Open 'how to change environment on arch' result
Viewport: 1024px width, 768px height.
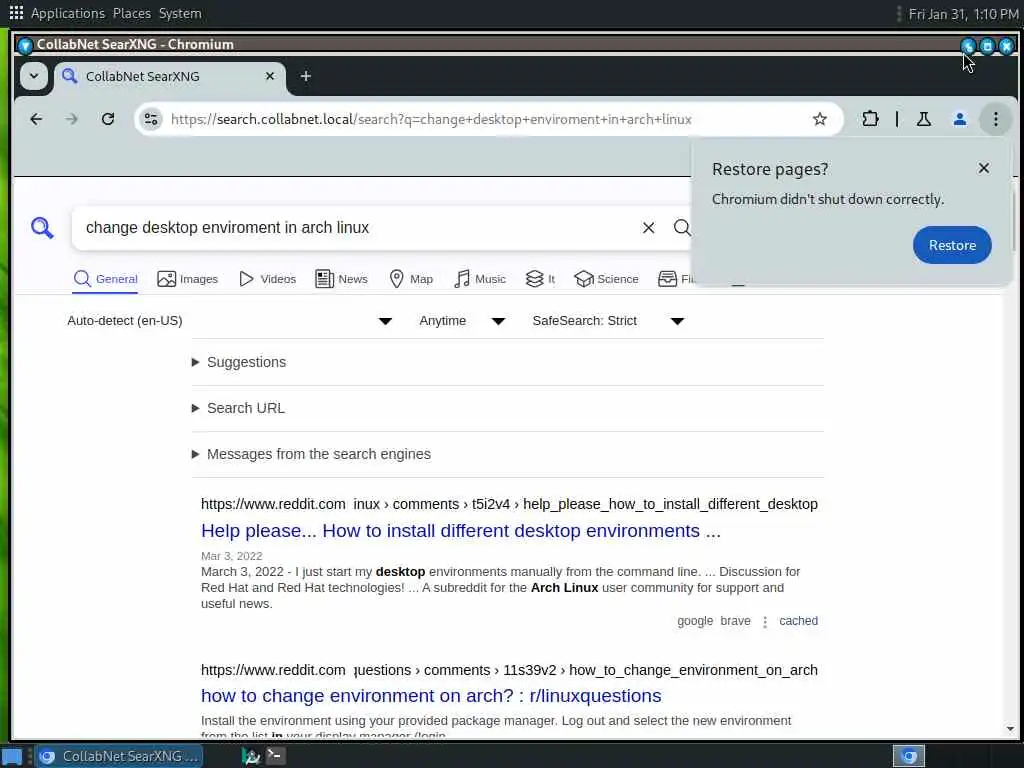click(431, 696)
